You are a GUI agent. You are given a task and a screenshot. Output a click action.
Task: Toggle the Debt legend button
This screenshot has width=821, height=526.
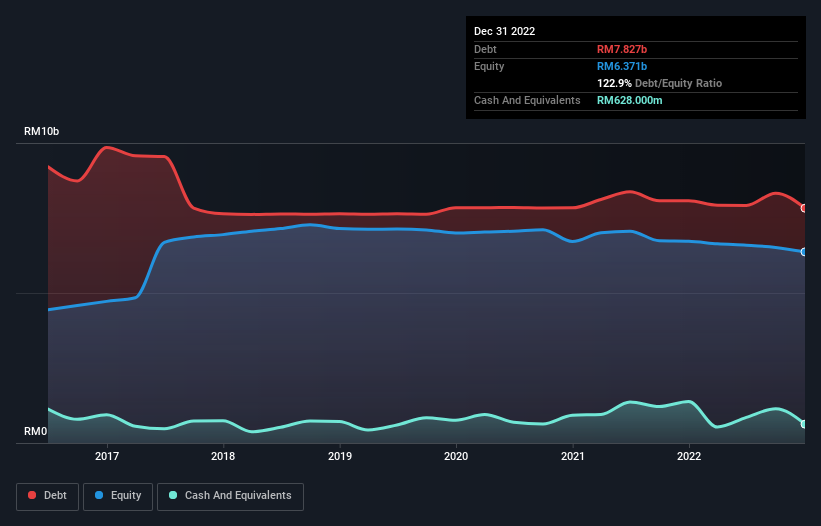point(48,496)
